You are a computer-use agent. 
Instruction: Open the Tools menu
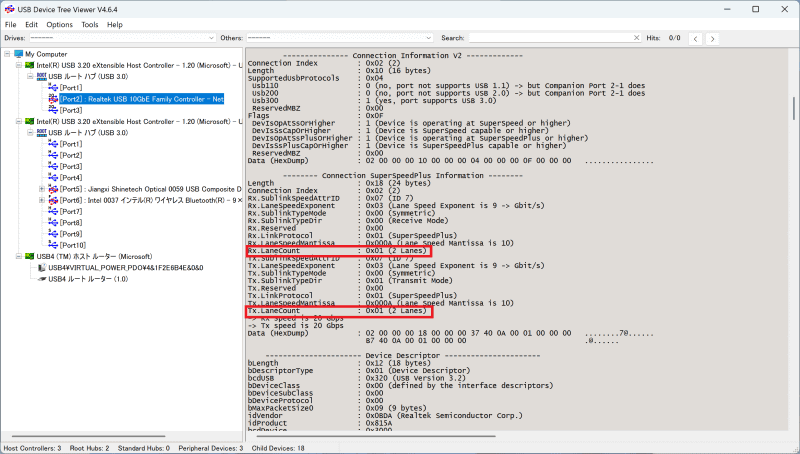click(x=90, y=24)
